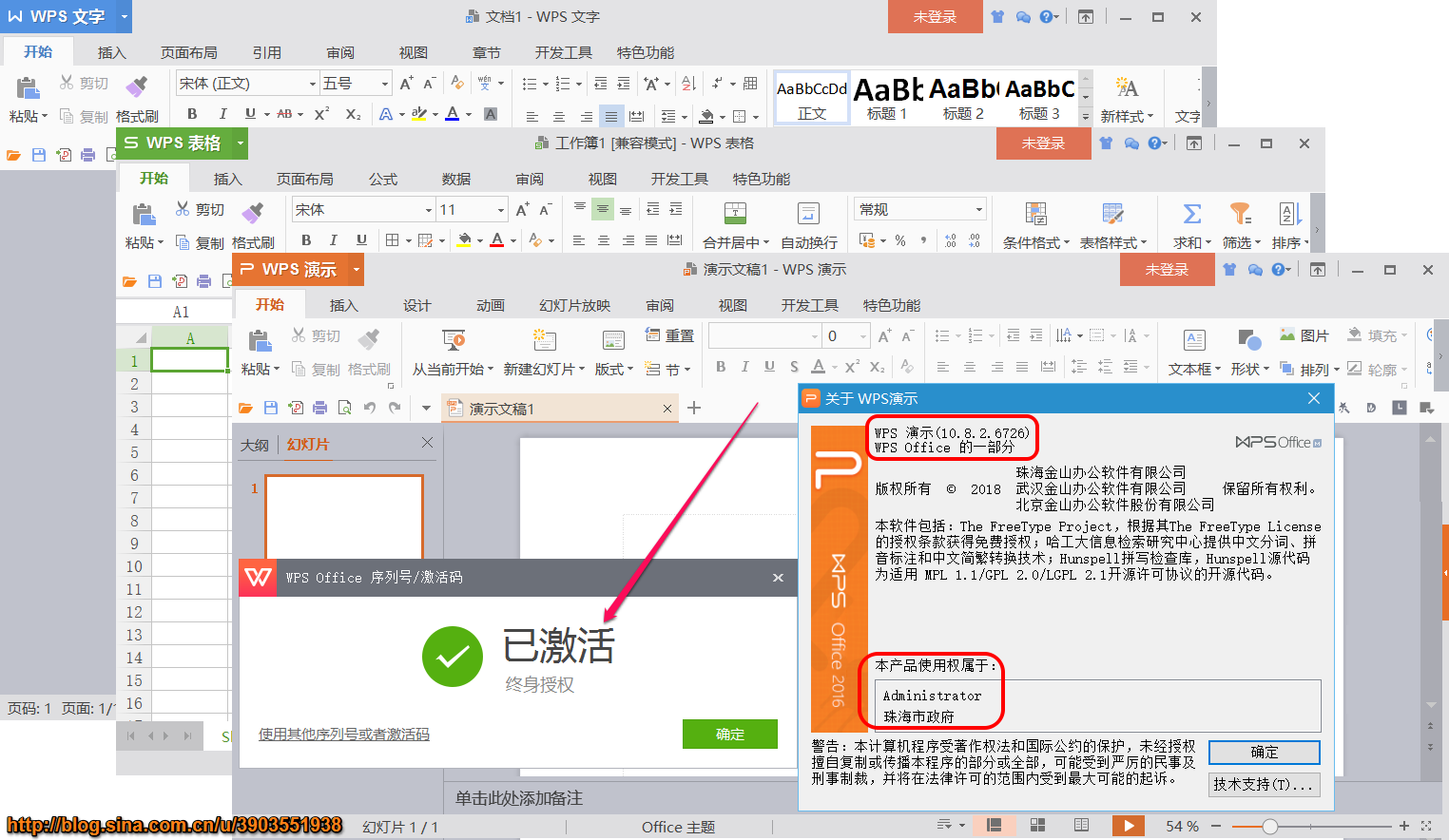Image resolution: width=1449 pixels, height=840 pixels.
Task: Click 从当前开始 slideshow icon in WPS 演示
Action: 454,339
